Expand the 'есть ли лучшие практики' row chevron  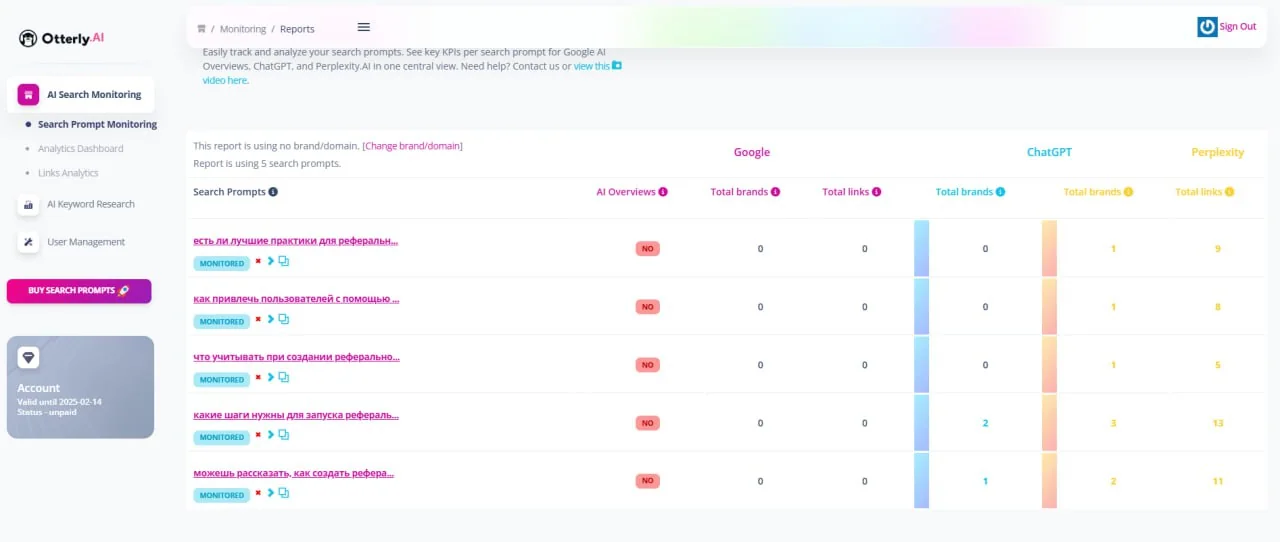click(271, 262)
